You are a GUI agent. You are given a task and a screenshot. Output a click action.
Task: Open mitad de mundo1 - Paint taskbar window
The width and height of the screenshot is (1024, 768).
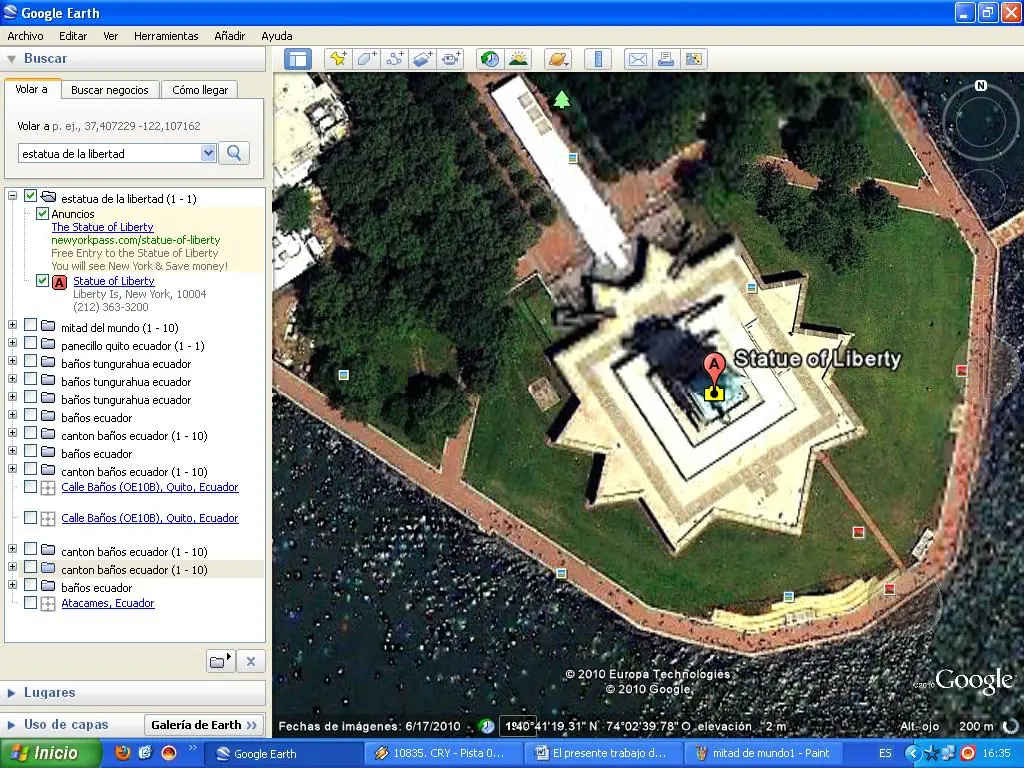pos(763,753)
